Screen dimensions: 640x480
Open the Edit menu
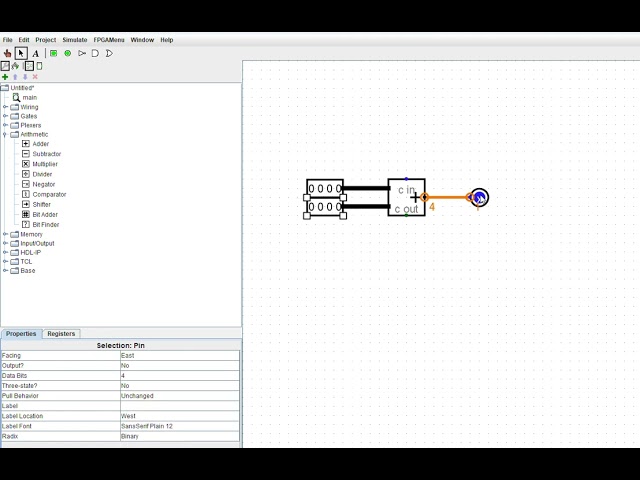[x=24, y=40]
